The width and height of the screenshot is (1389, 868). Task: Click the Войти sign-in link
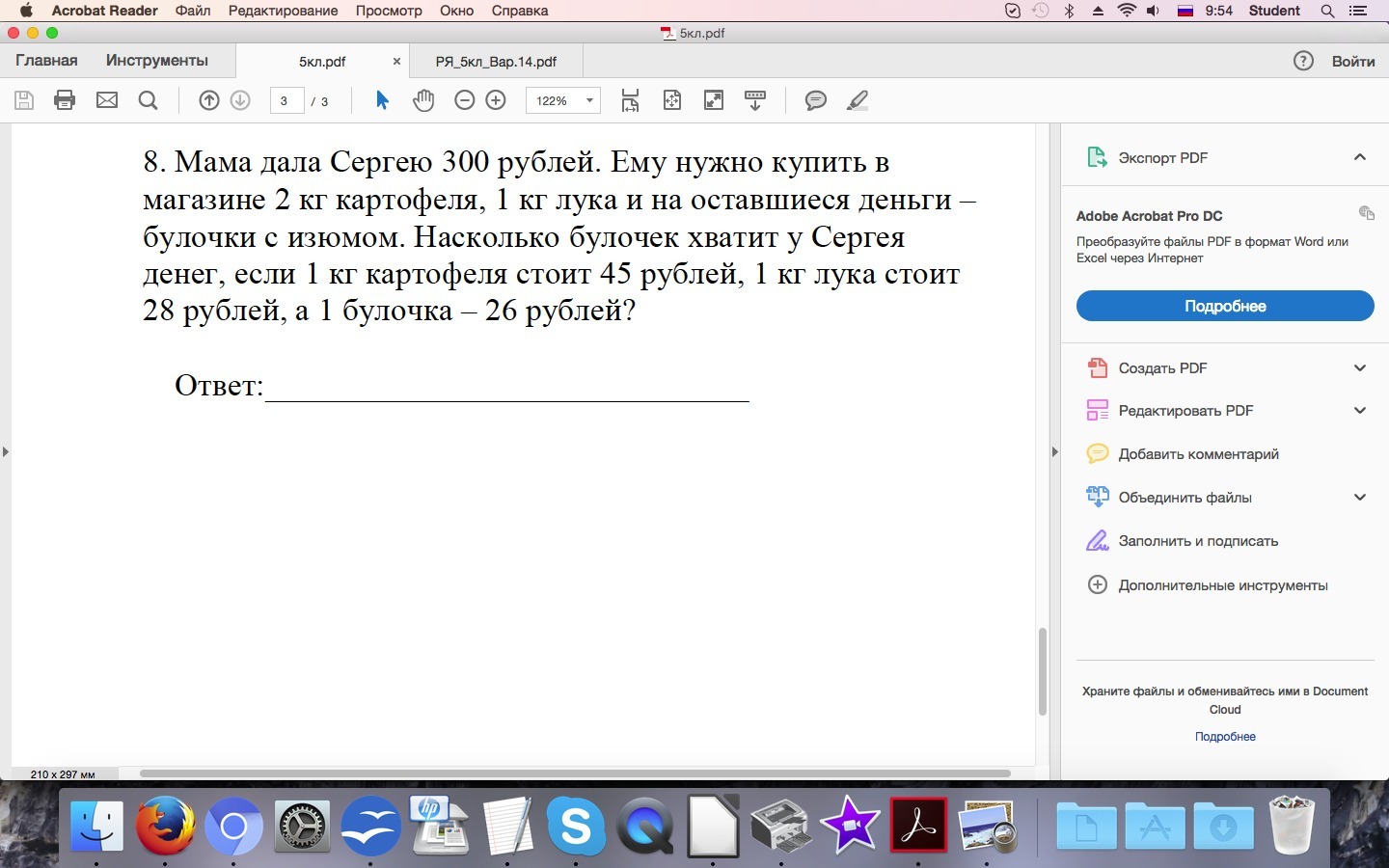1352,61
